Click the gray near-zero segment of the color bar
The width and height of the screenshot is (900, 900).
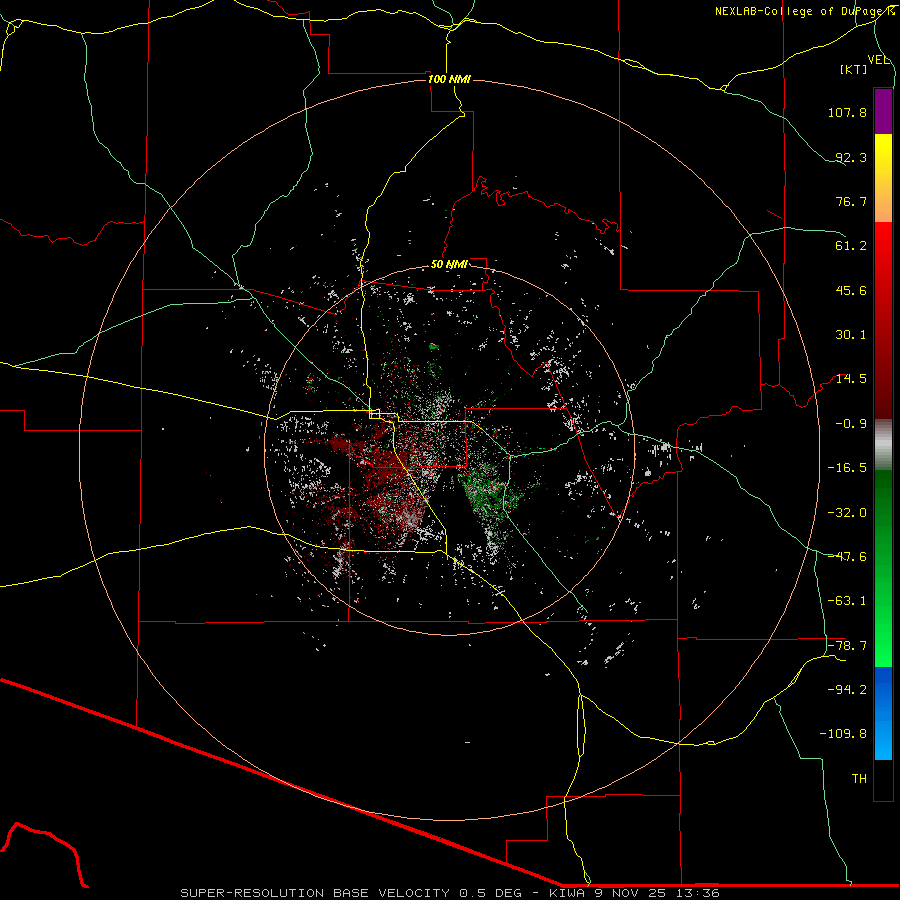[x=883, y=445]
